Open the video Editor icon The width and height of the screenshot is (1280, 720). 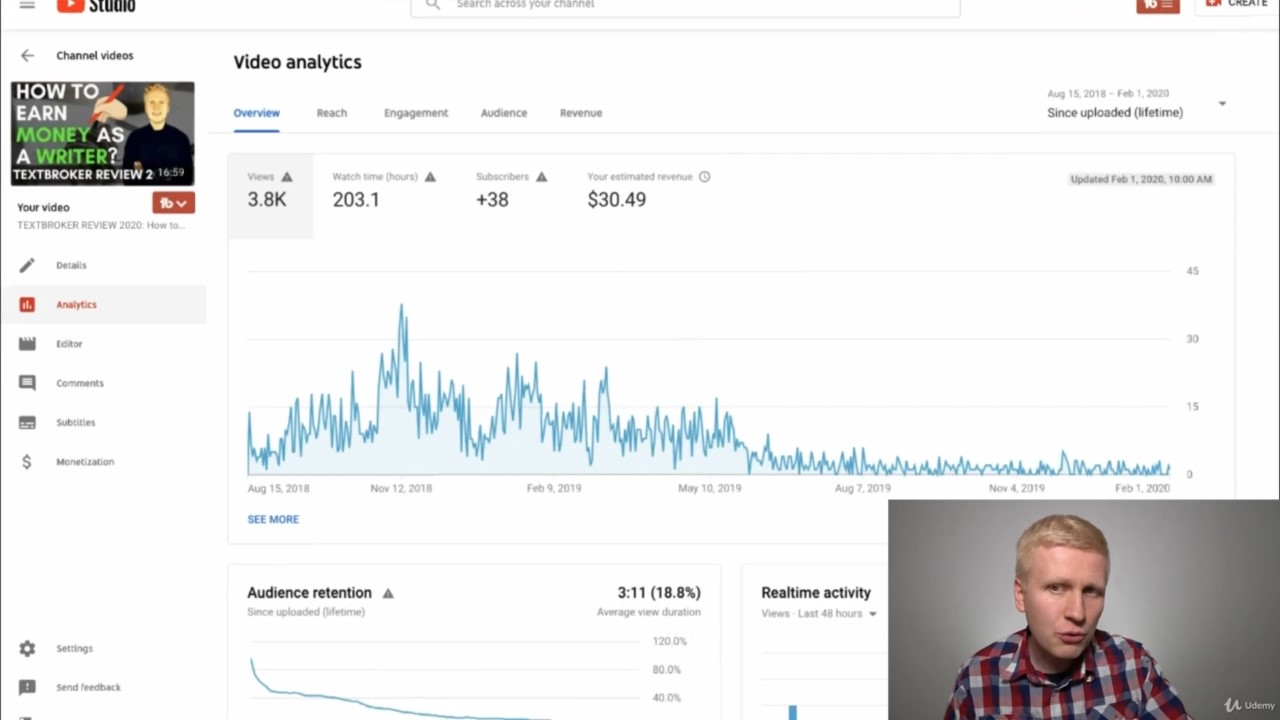(27, 344)
